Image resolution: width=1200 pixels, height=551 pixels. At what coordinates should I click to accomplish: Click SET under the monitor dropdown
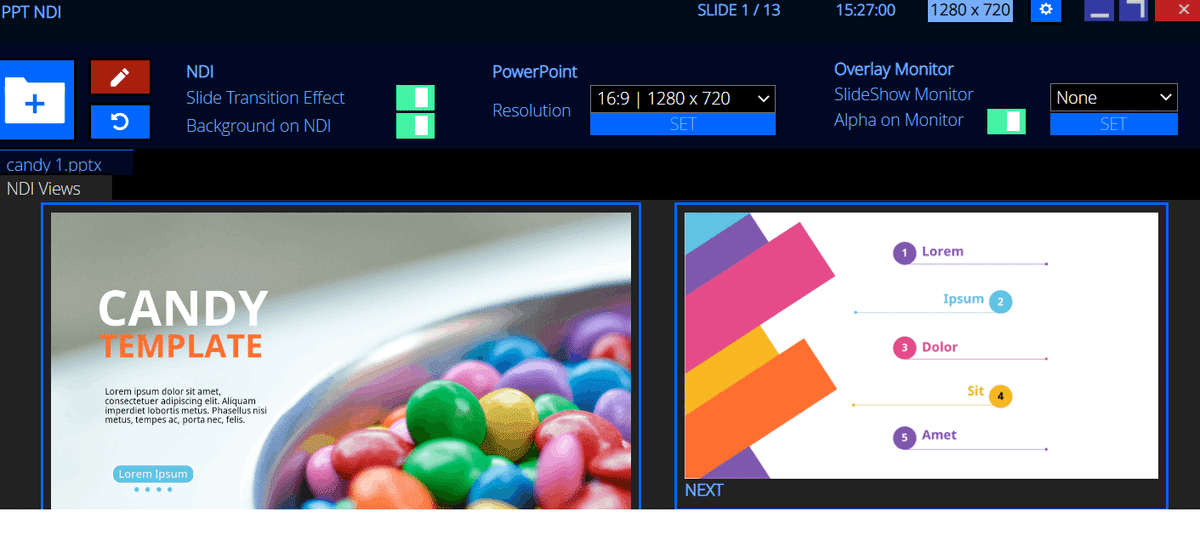(x=1114, y=124)
